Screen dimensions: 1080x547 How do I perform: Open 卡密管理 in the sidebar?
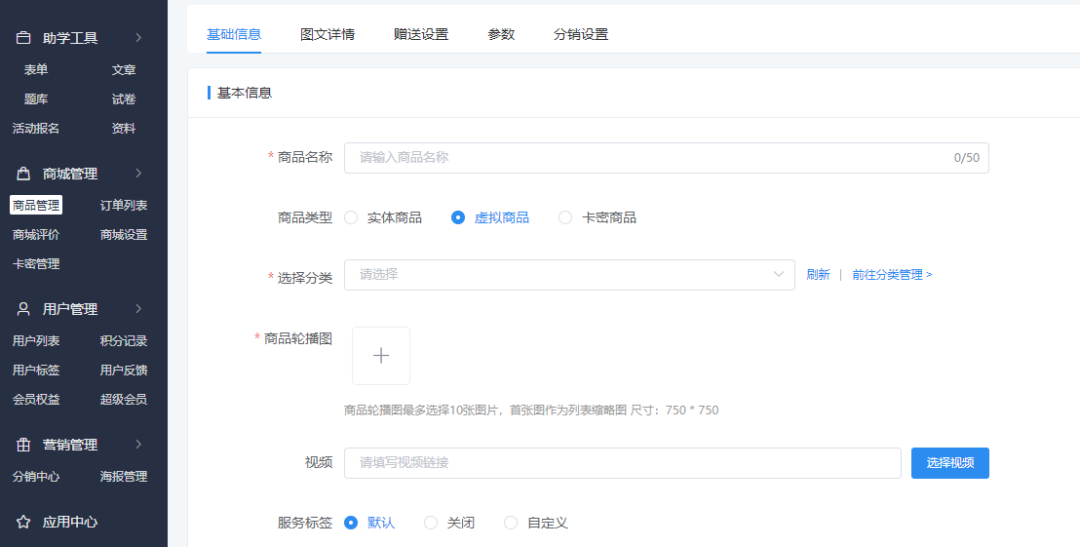(36, 264)
